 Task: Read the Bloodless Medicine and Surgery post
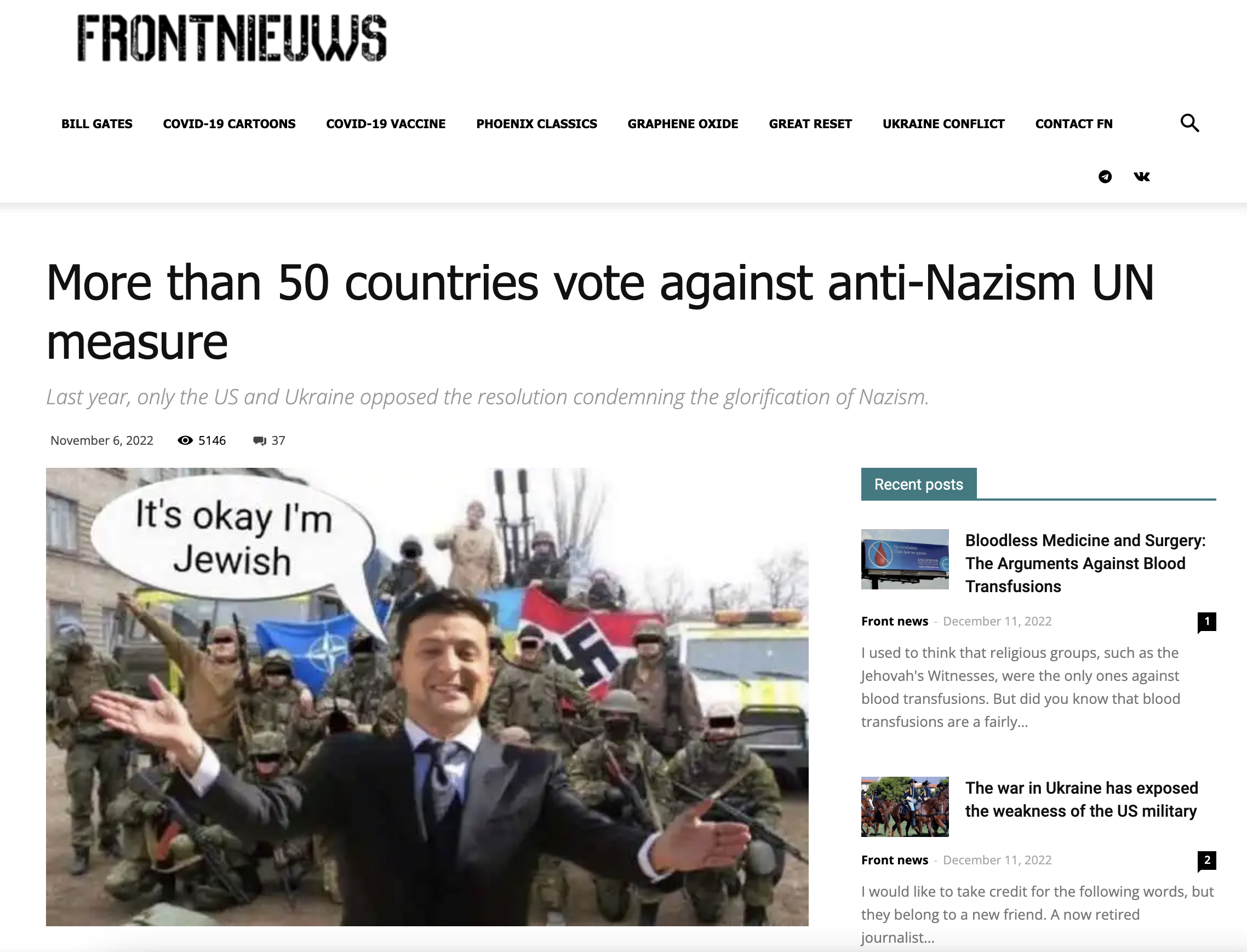[1085, 563]
